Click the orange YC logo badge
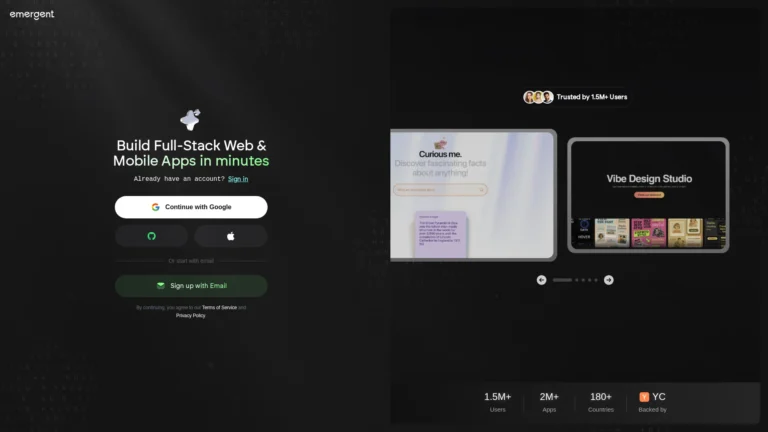This screenshot has height=432, width=768. point(644,397)
